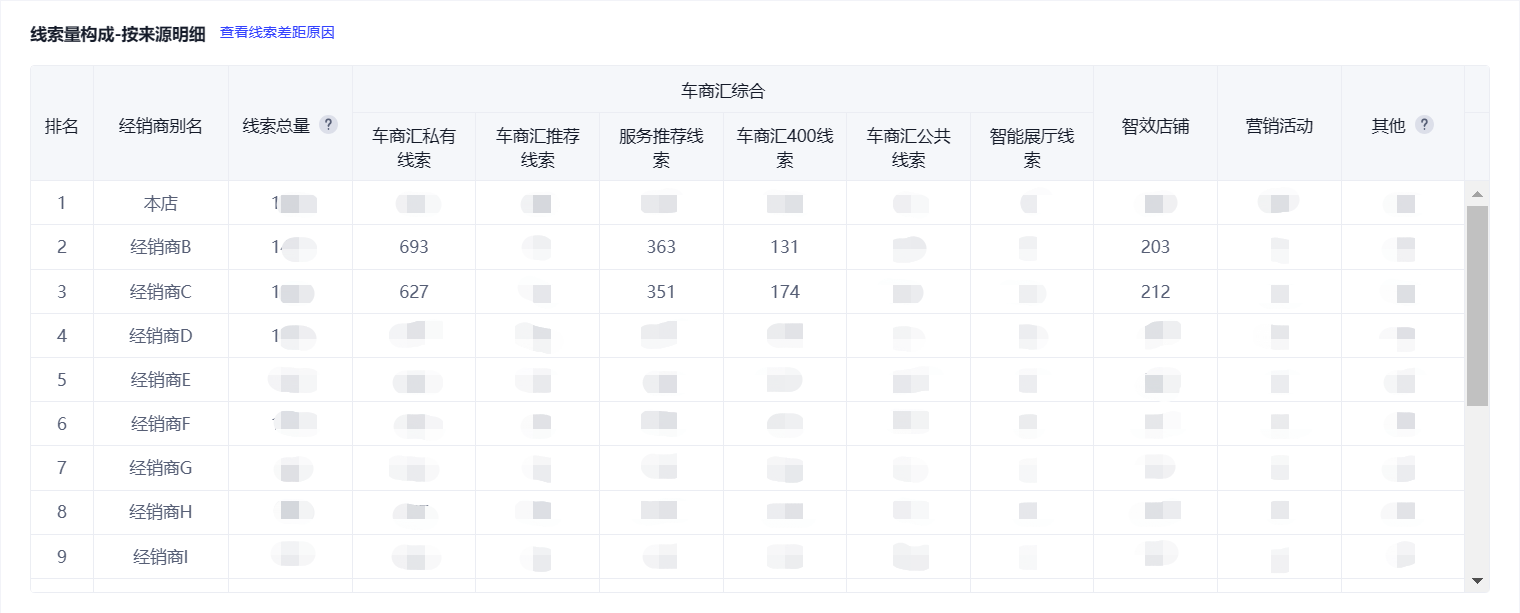The height and width of the screenshot is (613, 1520).
Task: Select 车商汇私有线索 column header
Action: pyautogui.click(x=414, y=147)
